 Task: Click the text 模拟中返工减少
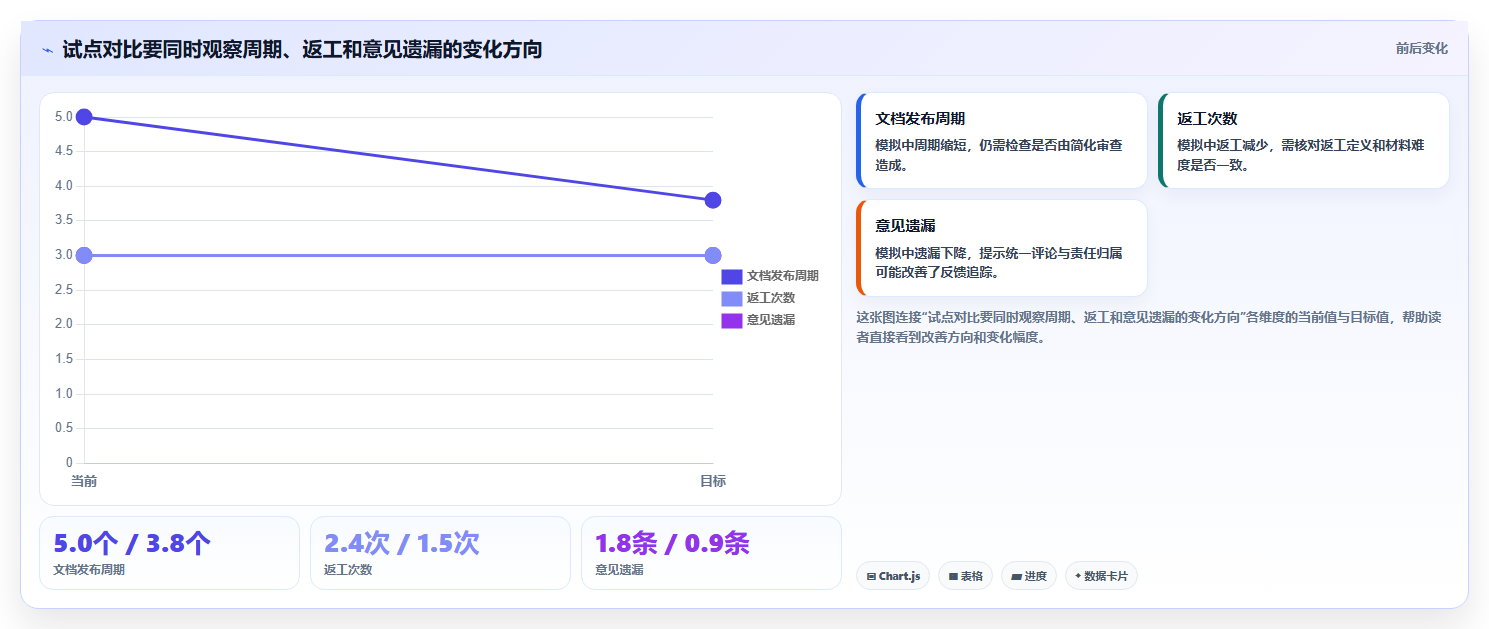[x=1301, y=155]
